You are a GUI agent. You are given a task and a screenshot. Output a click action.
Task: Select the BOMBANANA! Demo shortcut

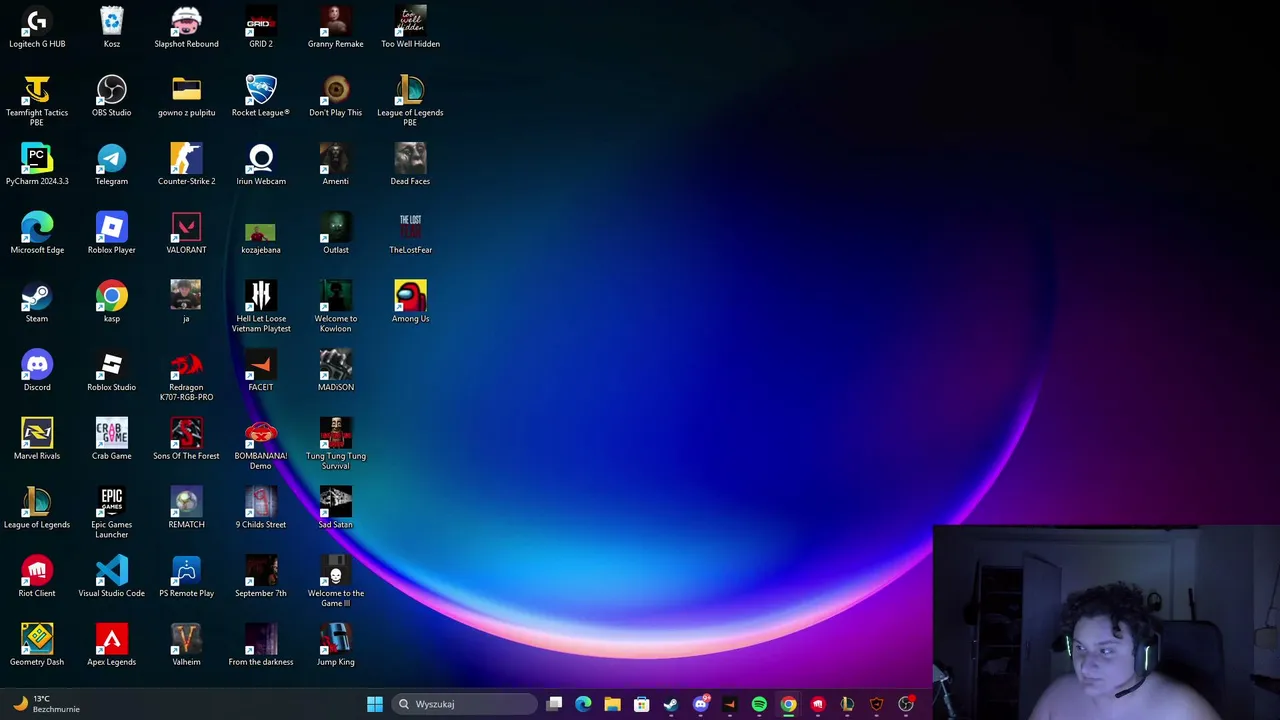(261, 445)
